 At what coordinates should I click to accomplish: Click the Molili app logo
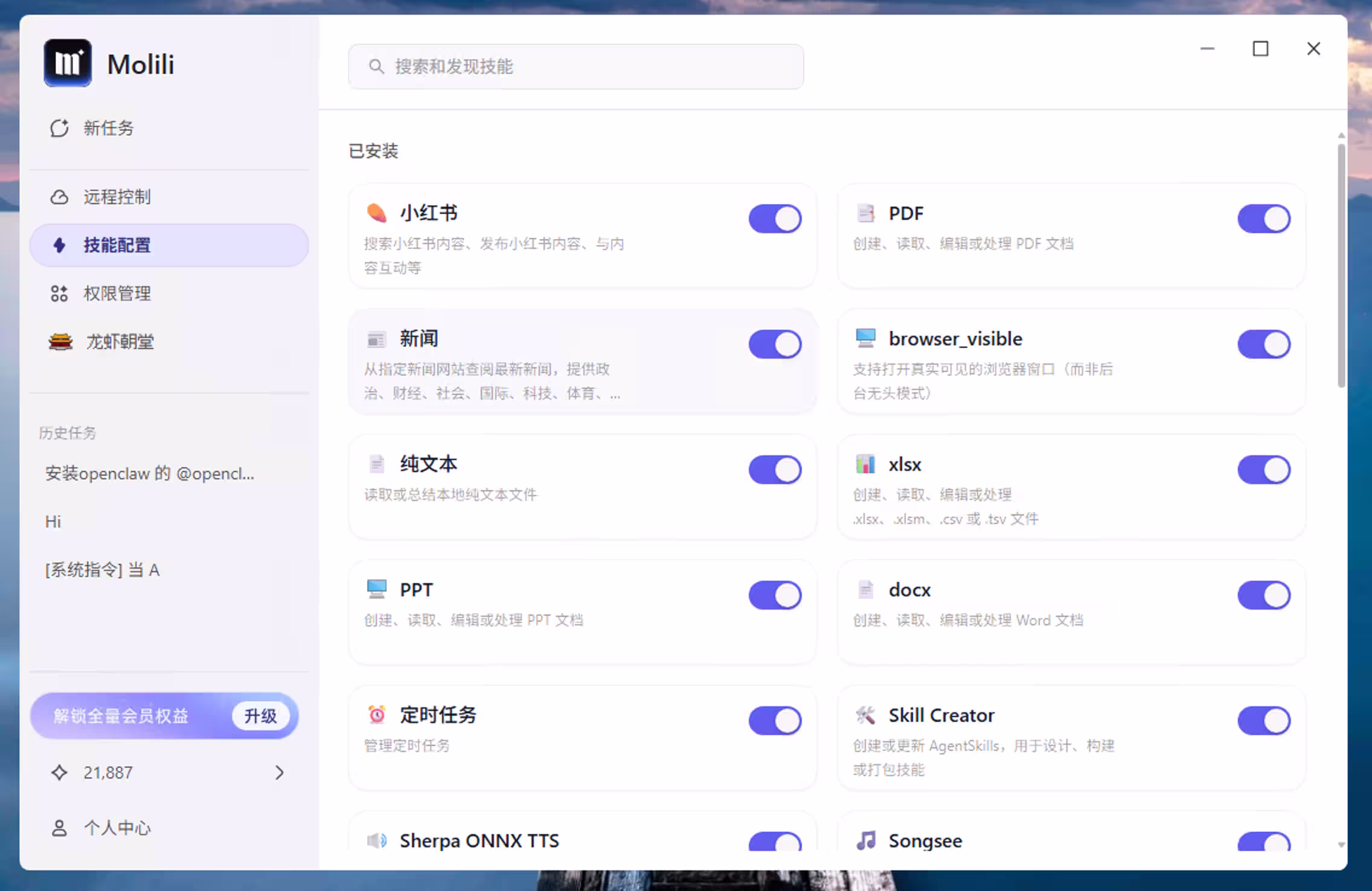(67, 62)
